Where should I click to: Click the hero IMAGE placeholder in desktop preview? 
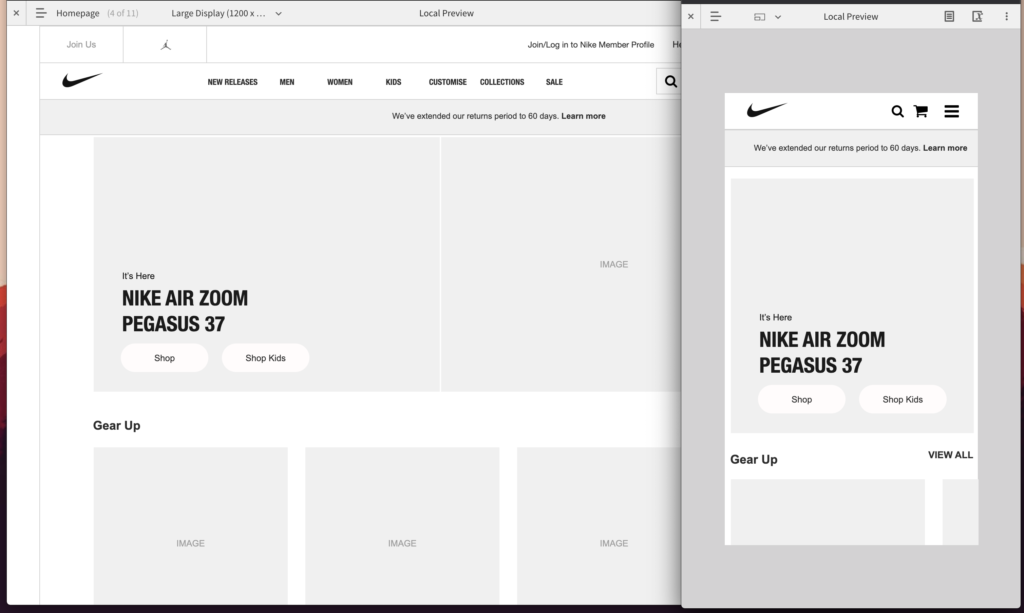point(561,264)
